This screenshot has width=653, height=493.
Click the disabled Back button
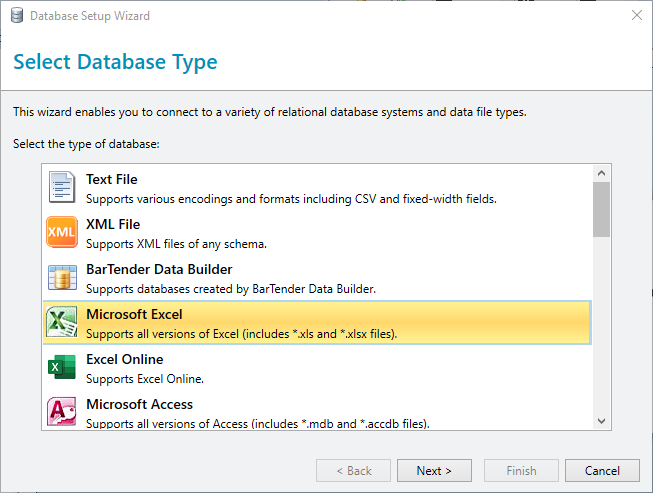(354, 471)
